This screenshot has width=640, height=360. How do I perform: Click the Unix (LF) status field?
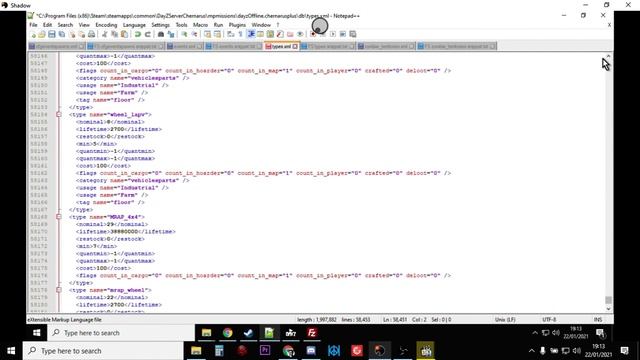[x=505, y=320]
